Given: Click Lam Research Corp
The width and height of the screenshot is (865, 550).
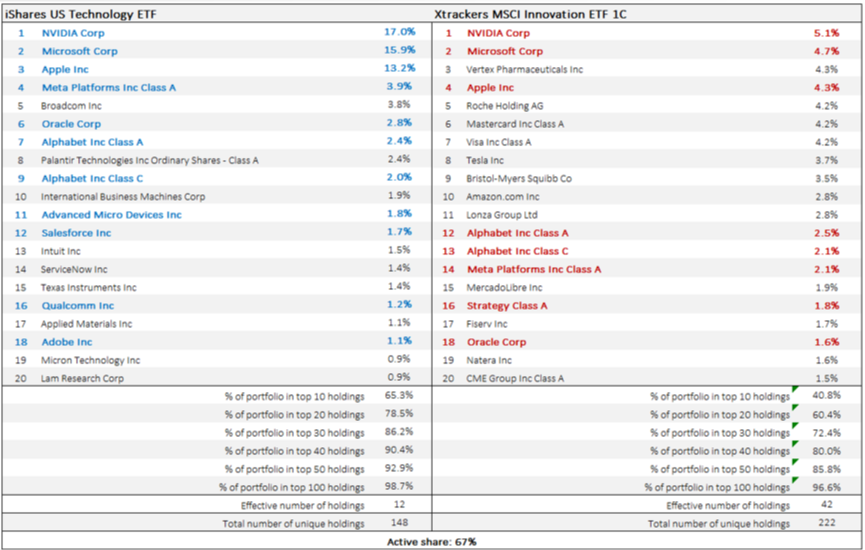Looking at the screenshot, I should [x=82, y=378].
